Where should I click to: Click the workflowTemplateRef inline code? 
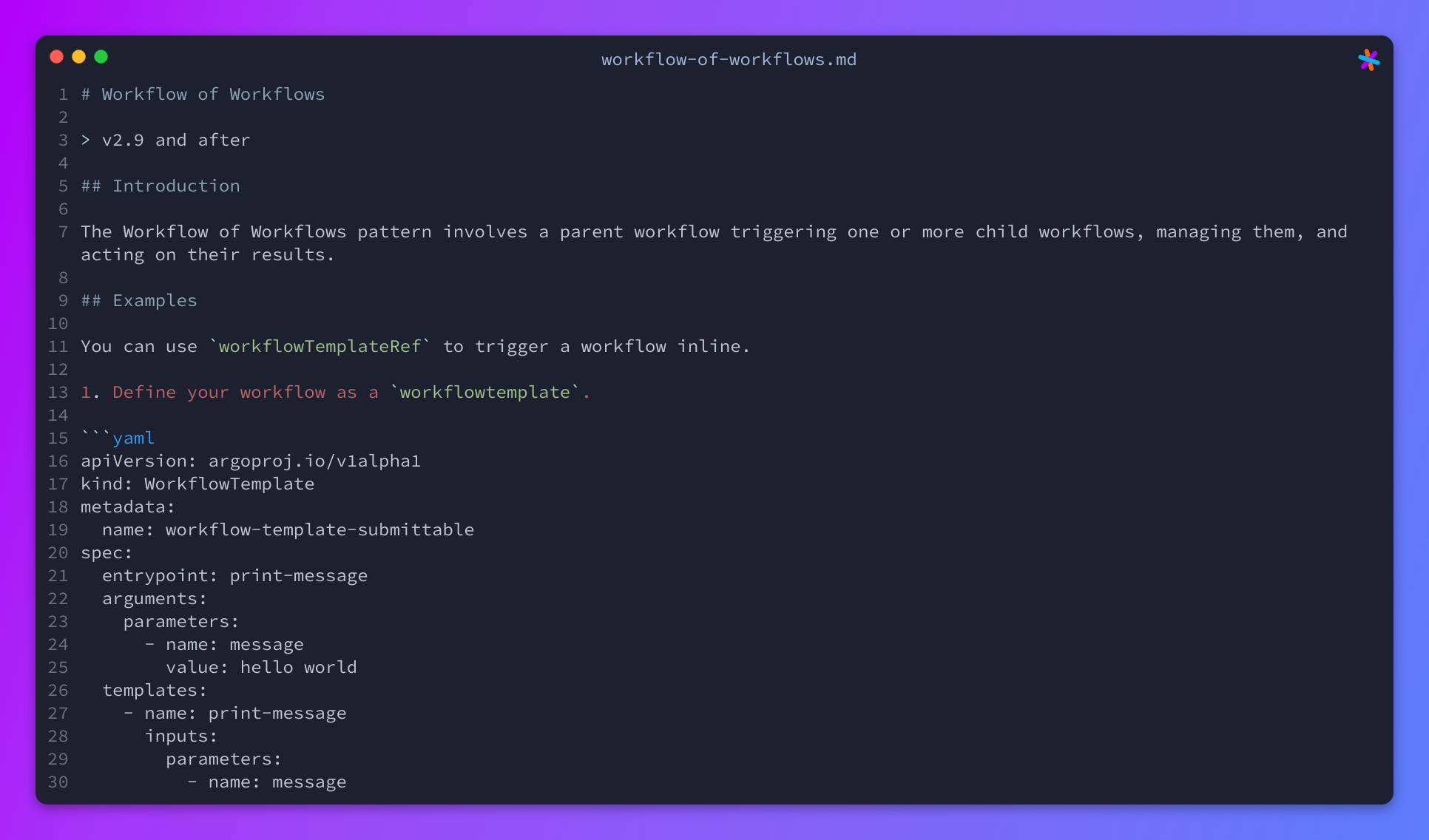(x=320, y=346)
